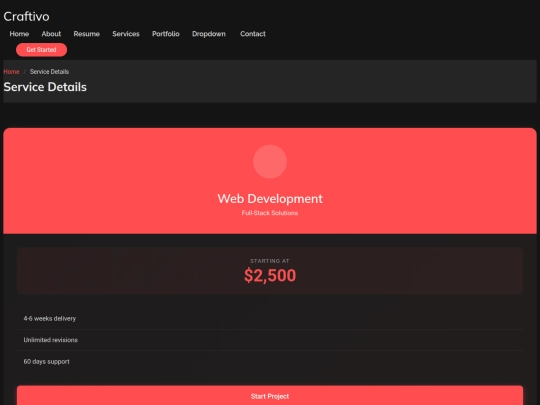
Task: Follow the Home breadcrumb link
Action: [x=11, y=72]
